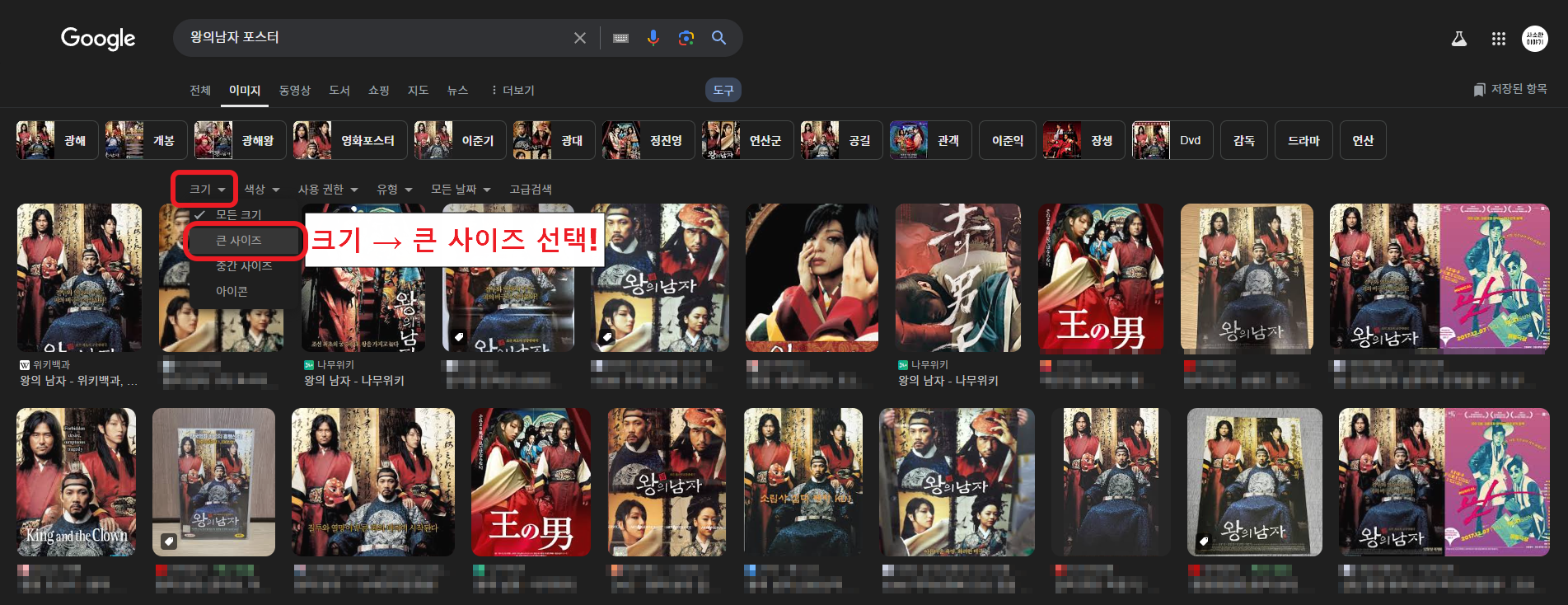Go to the 지도 tab

(419, 90)
